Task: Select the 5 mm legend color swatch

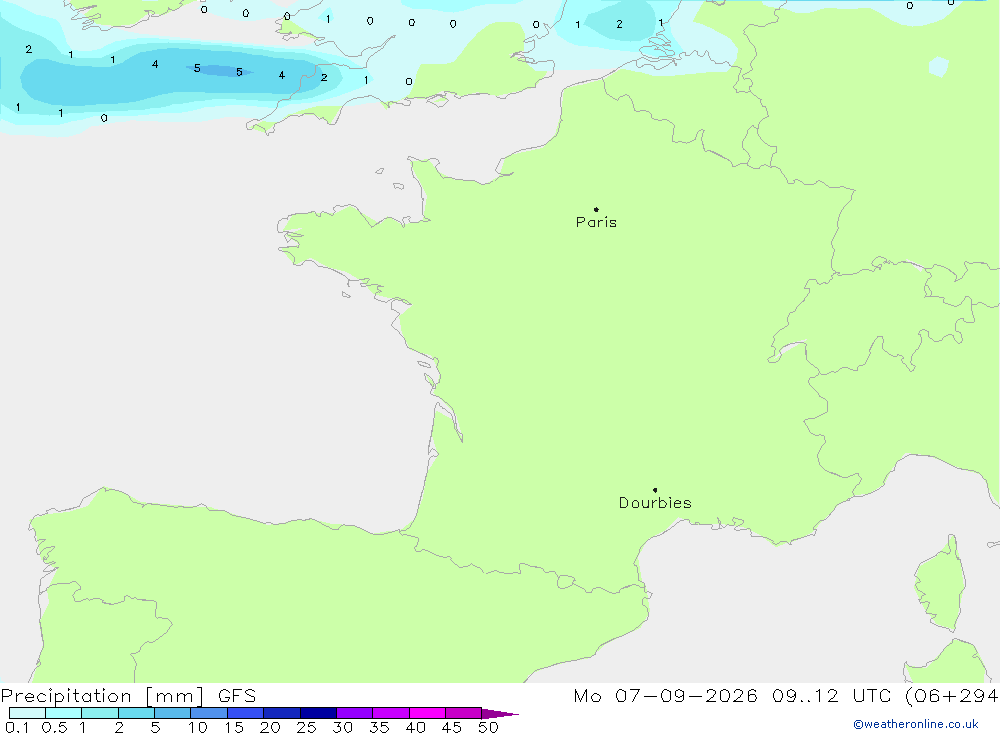Action: click(172, 713)
